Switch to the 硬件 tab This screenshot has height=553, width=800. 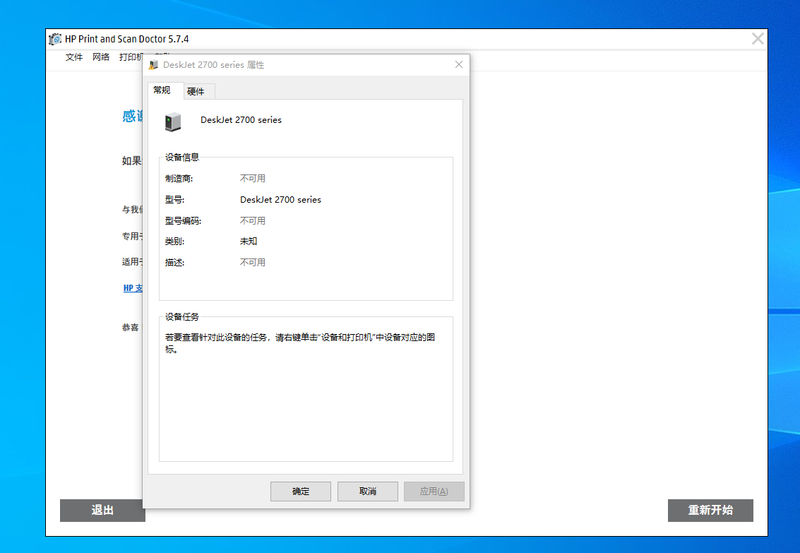pos(195,91)
